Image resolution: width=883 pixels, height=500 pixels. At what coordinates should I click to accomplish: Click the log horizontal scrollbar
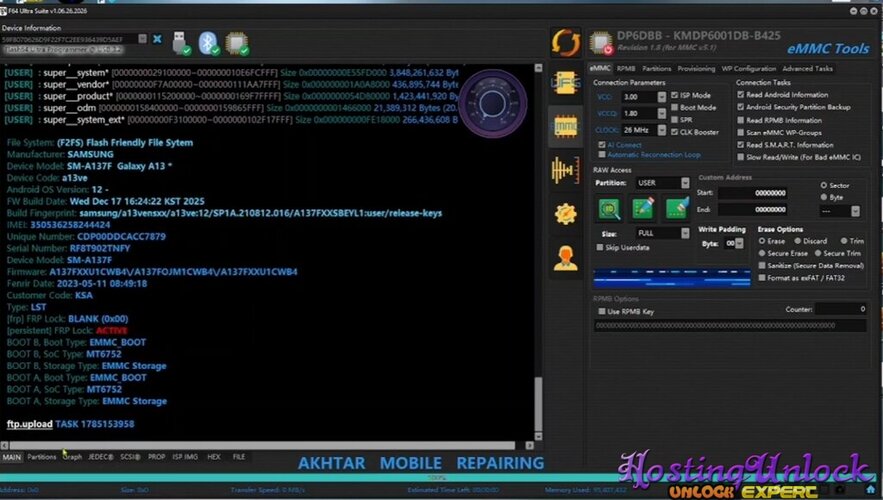262,445
